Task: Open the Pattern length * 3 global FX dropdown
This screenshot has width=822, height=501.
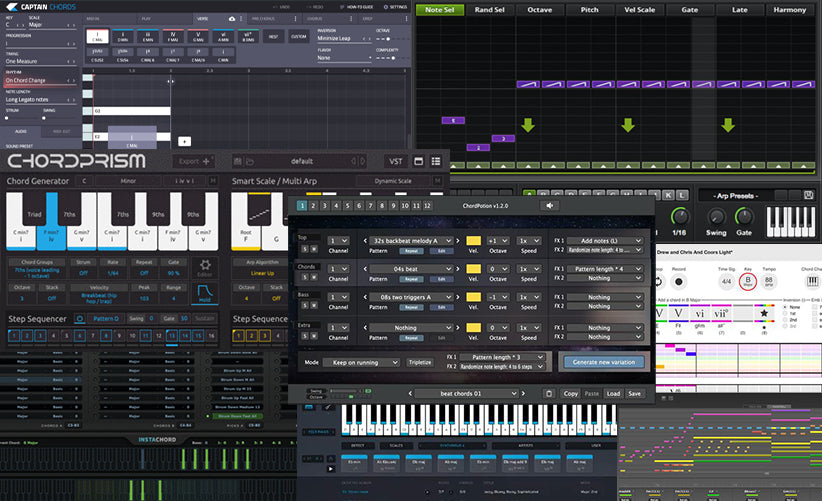Action: pos(502,357)
